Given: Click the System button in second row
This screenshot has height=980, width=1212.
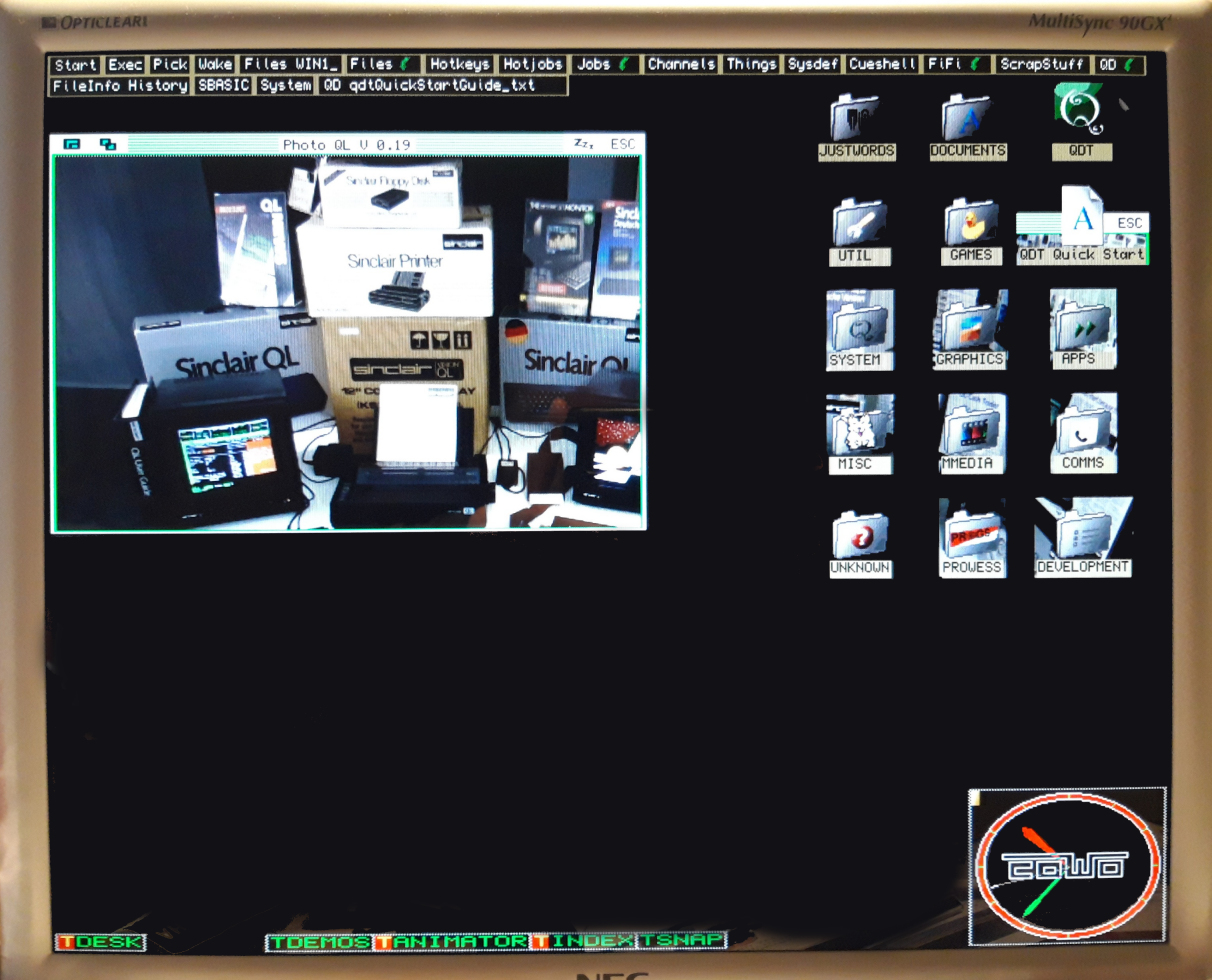Looking at the screenshot, I should click(285, 86).
